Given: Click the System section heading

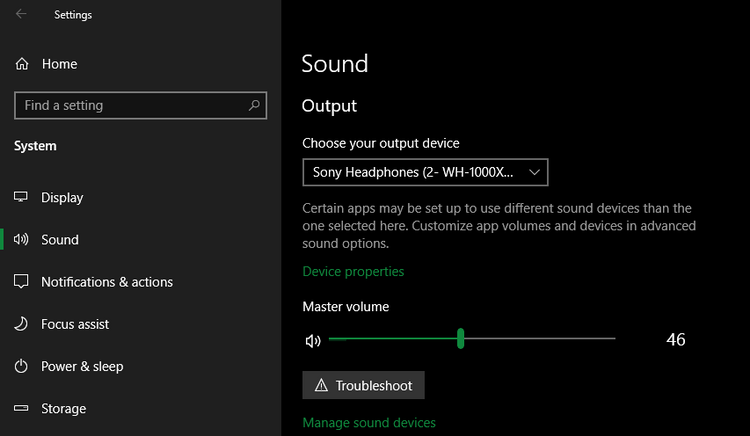Looking at the screenshot, I should point(35,146).
